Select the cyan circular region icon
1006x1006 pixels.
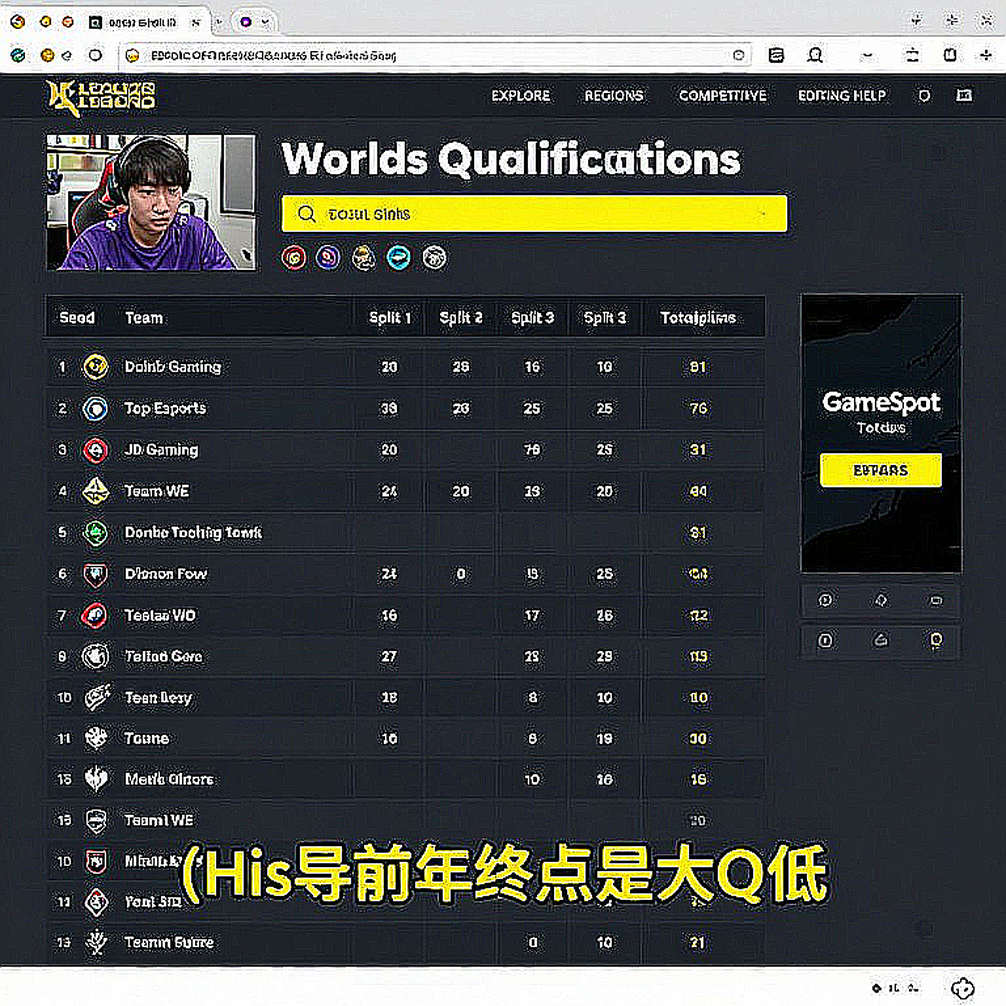point(398,258)
